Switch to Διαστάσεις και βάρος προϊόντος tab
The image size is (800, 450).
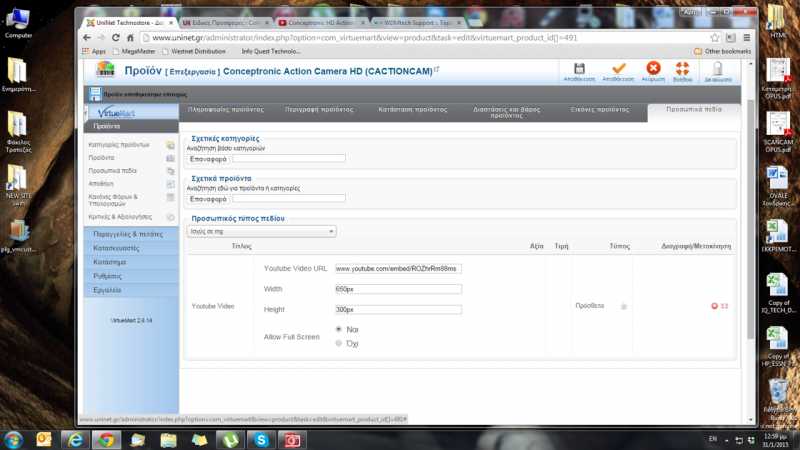point(506,112)
